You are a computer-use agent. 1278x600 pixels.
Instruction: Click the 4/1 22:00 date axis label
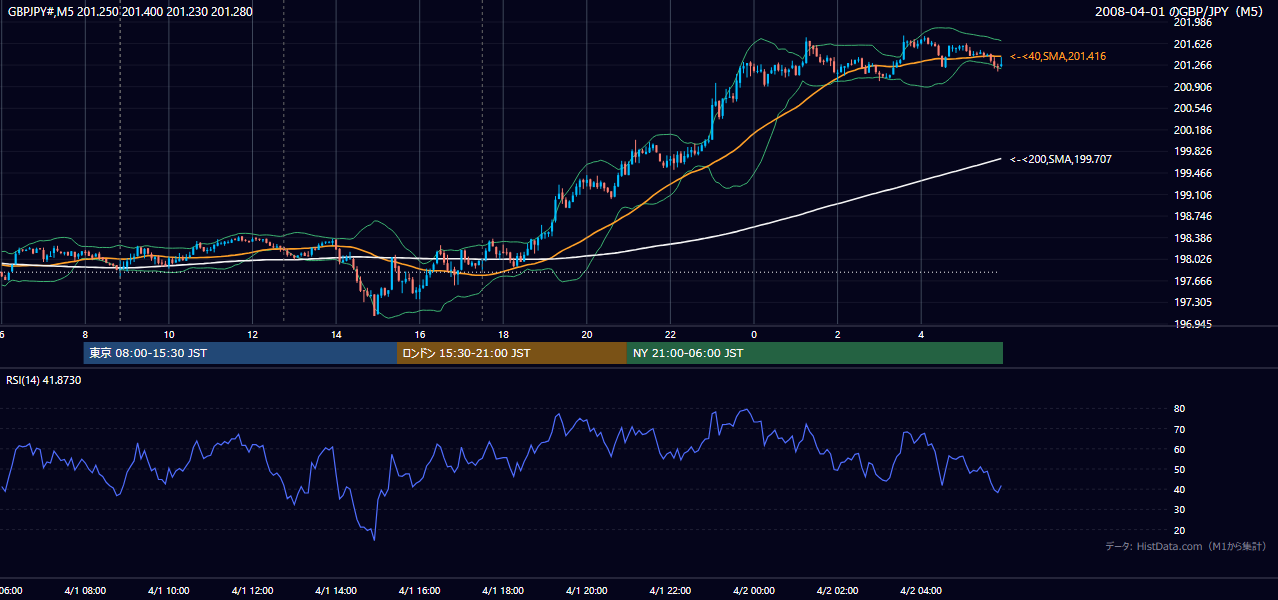tap(670, 591)
